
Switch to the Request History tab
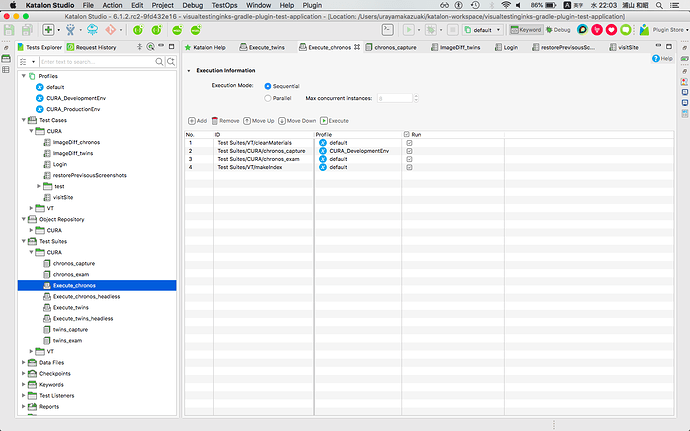92,47
